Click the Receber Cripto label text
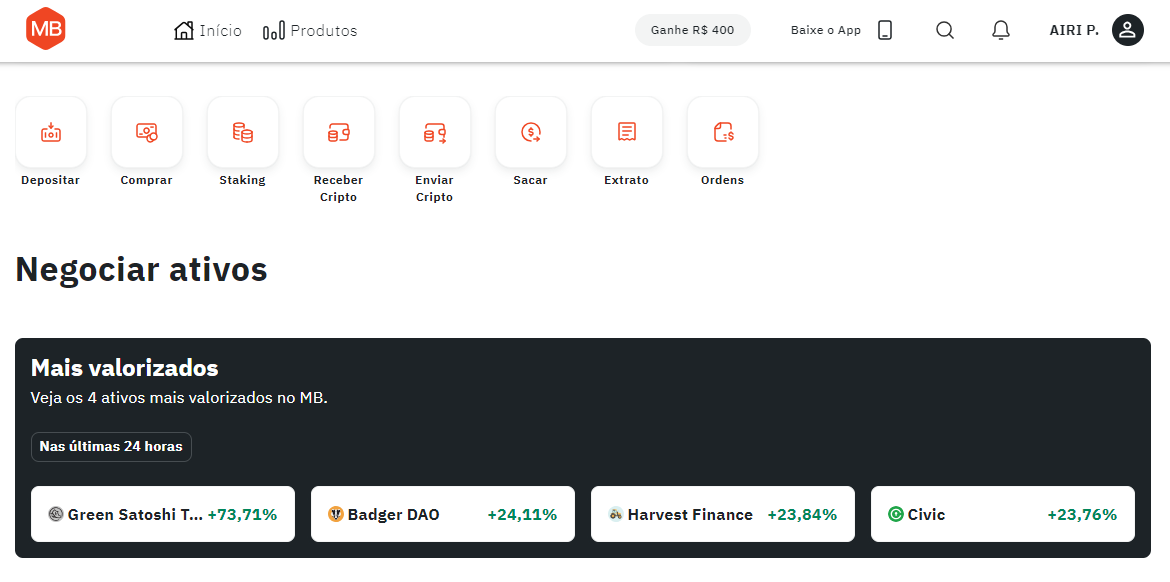This screenshot has height=582, width=1170. tap(339, 189)
